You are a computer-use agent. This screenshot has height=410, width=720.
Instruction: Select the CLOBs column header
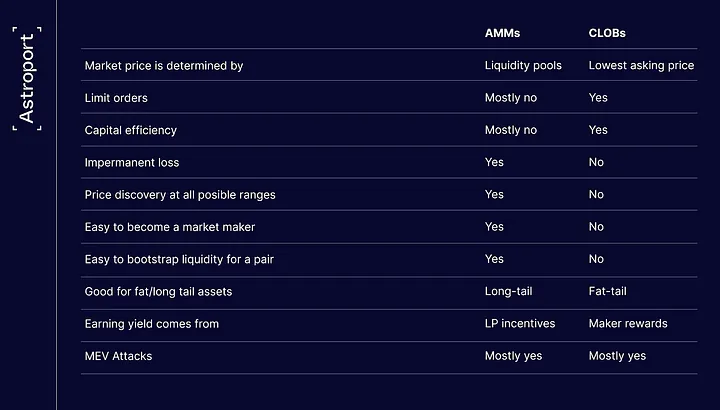point(607,33)
